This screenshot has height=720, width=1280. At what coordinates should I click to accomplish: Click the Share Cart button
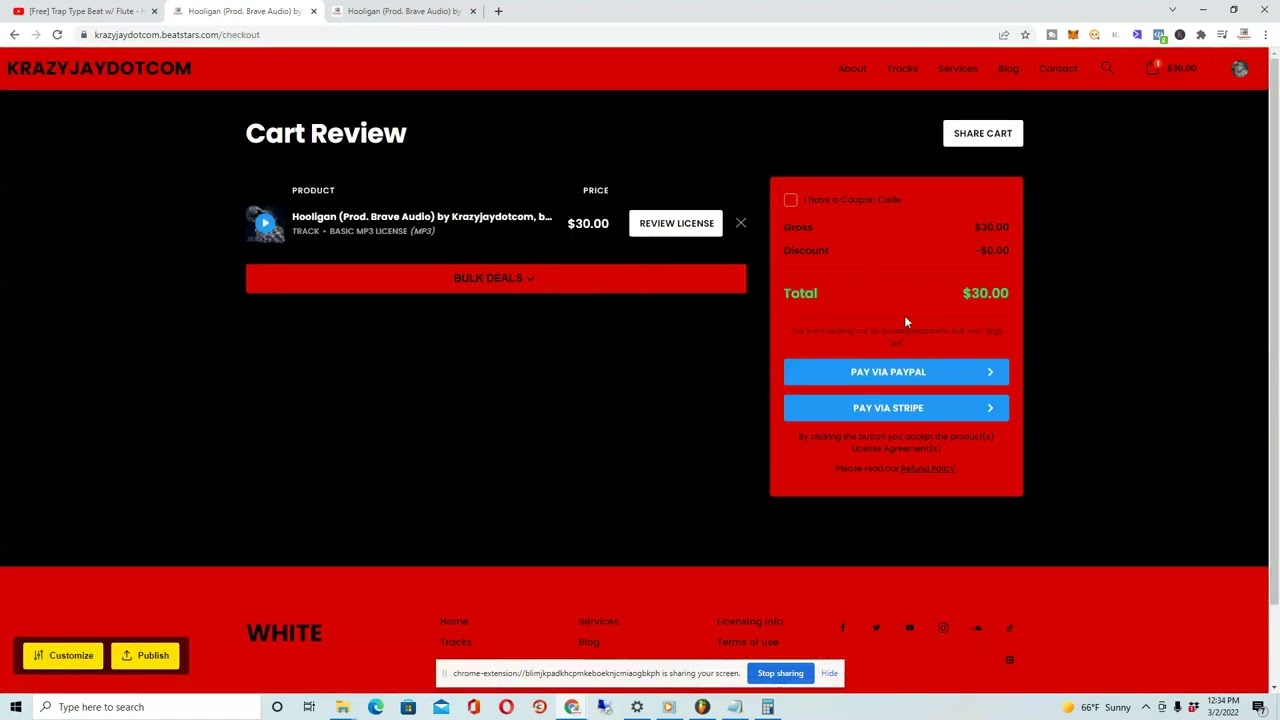click(983, 133)
